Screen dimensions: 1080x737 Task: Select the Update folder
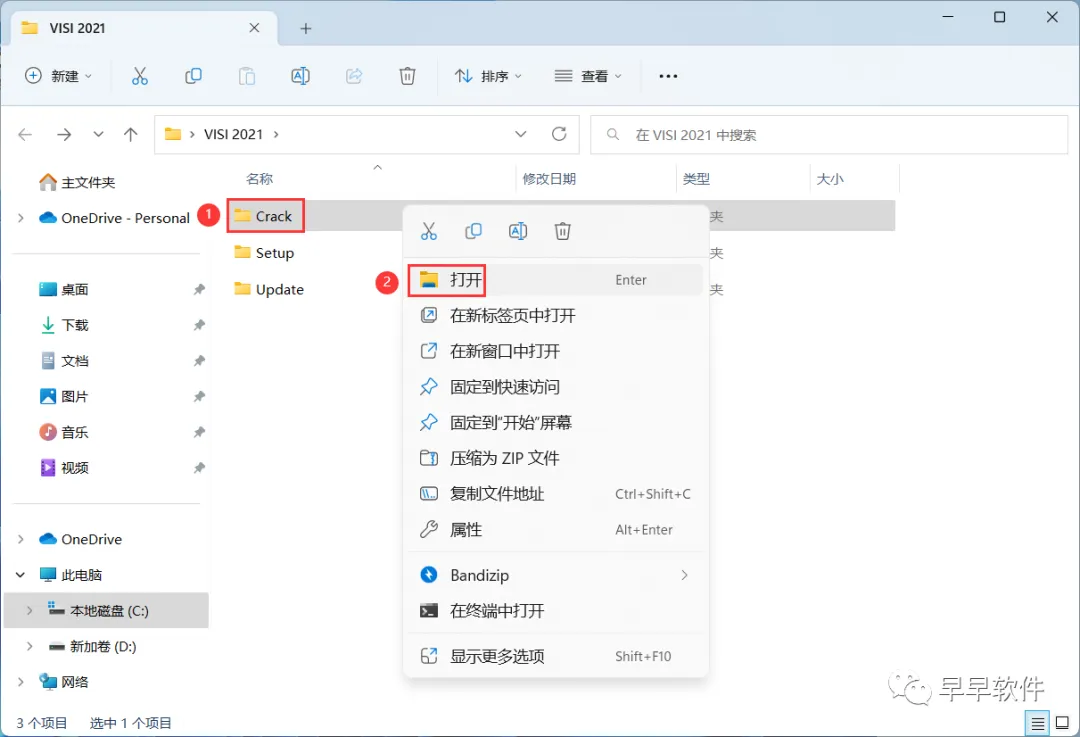pos(269,289)
